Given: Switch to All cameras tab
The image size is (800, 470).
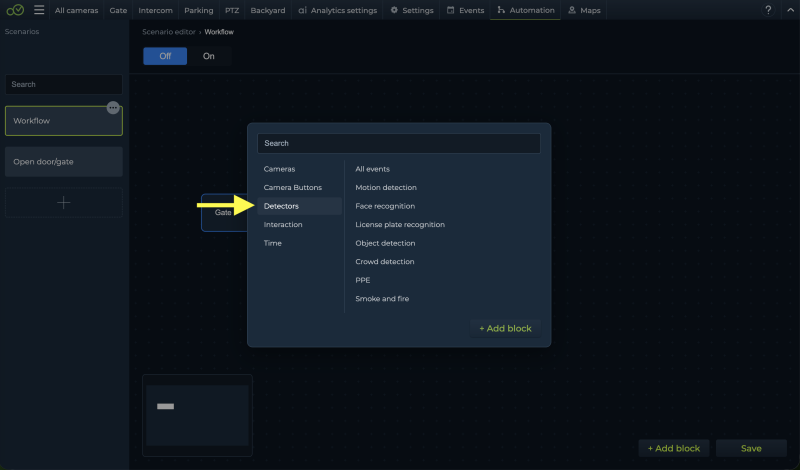Looking at the screenshot, I should [77, 10].
